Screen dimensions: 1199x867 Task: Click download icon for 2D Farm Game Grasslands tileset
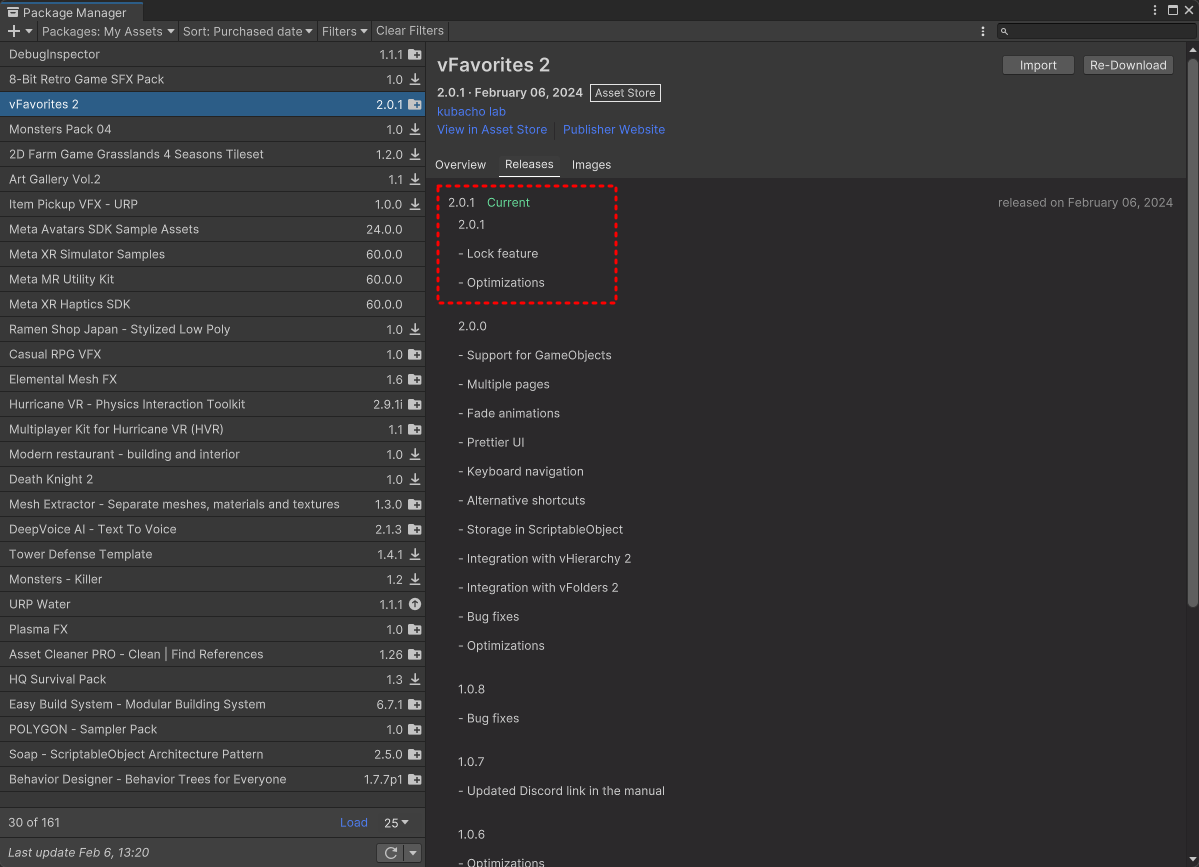(x=414, y=154)
